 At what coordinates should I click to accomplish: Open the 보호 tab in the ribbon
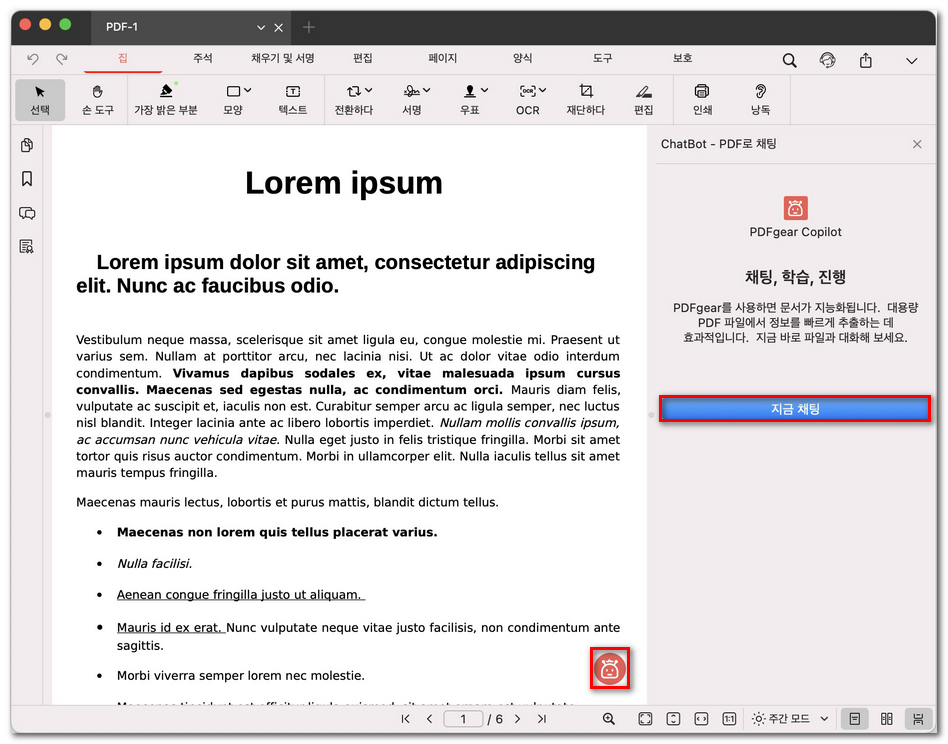(x=682, y=59)
